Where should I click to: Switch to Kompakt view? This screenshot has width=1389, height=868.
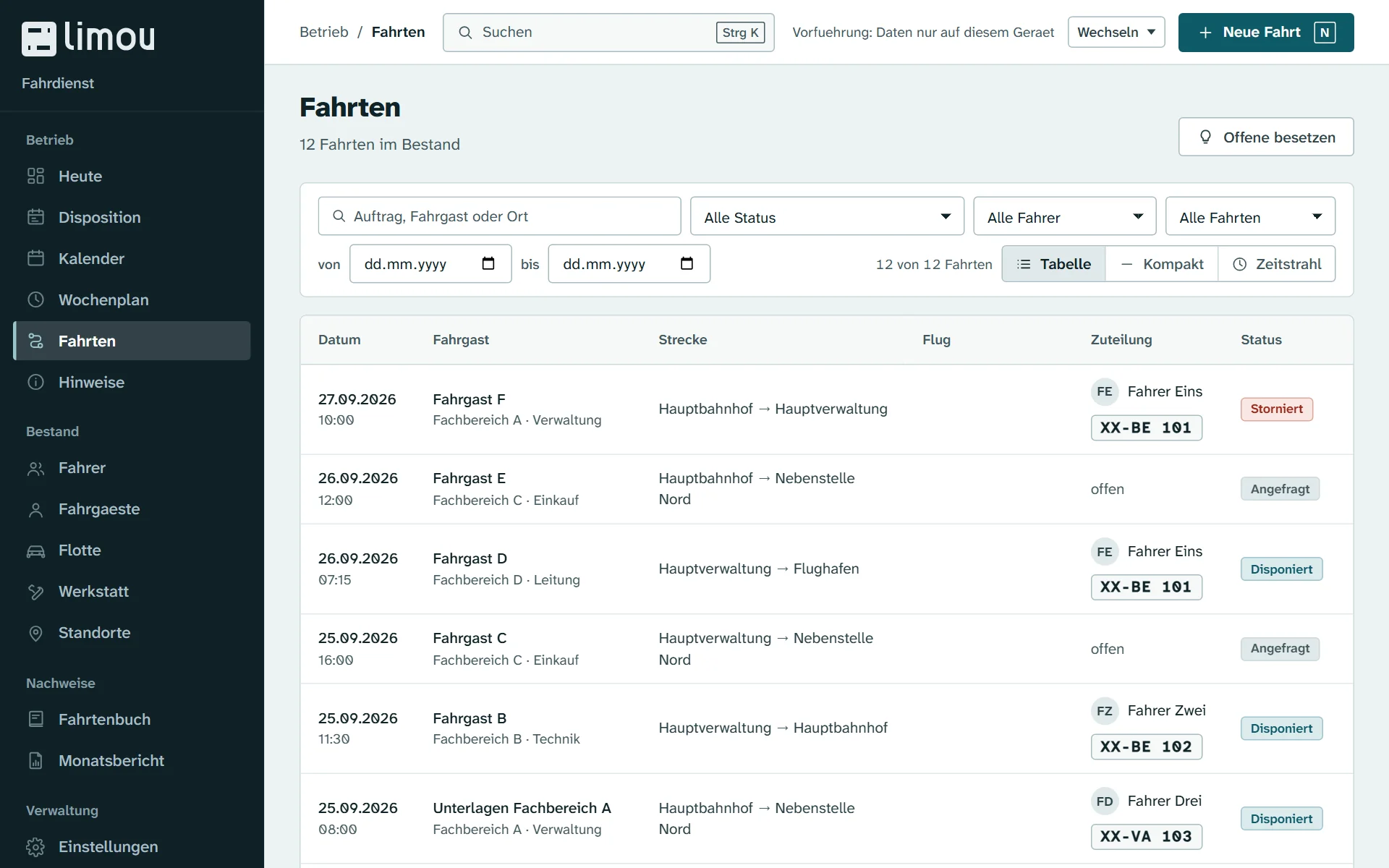[1162, 264]
